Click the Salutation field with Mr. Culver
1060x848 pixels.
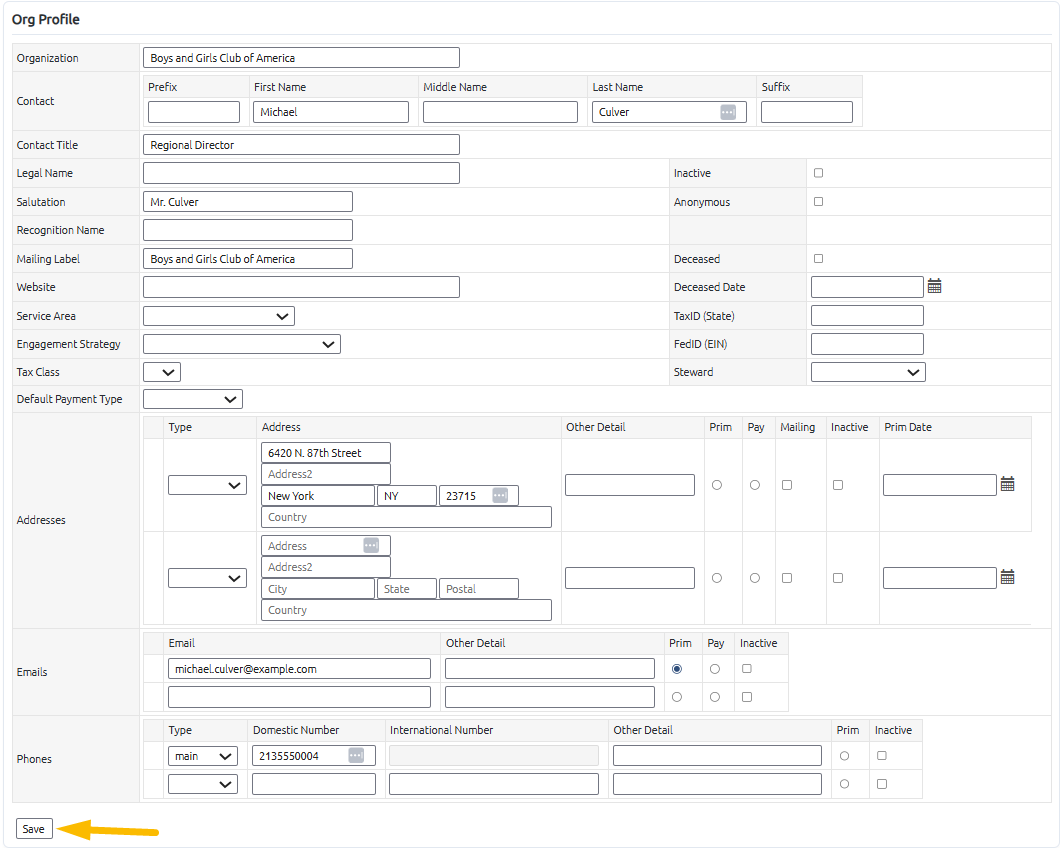[x=248, y=202]
